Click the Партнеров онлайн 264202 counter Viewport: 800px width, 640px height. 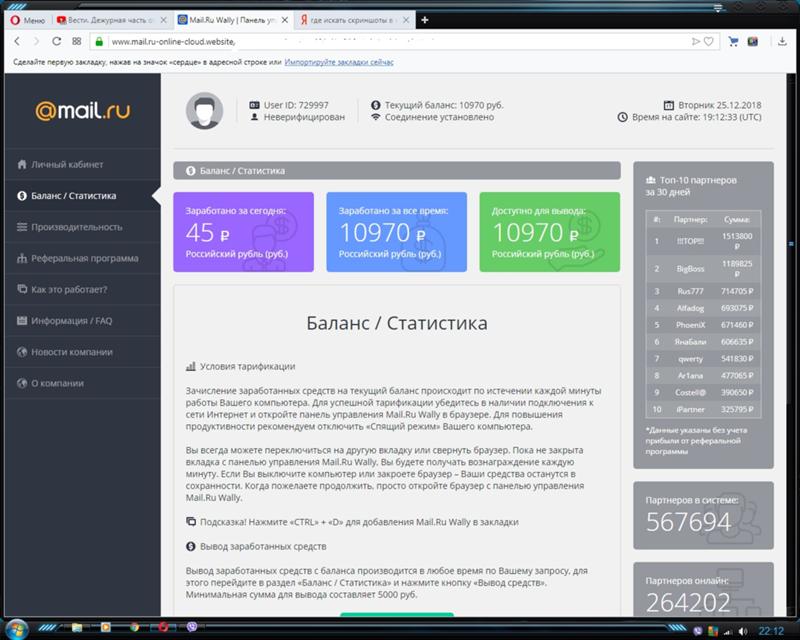point(704,589)
